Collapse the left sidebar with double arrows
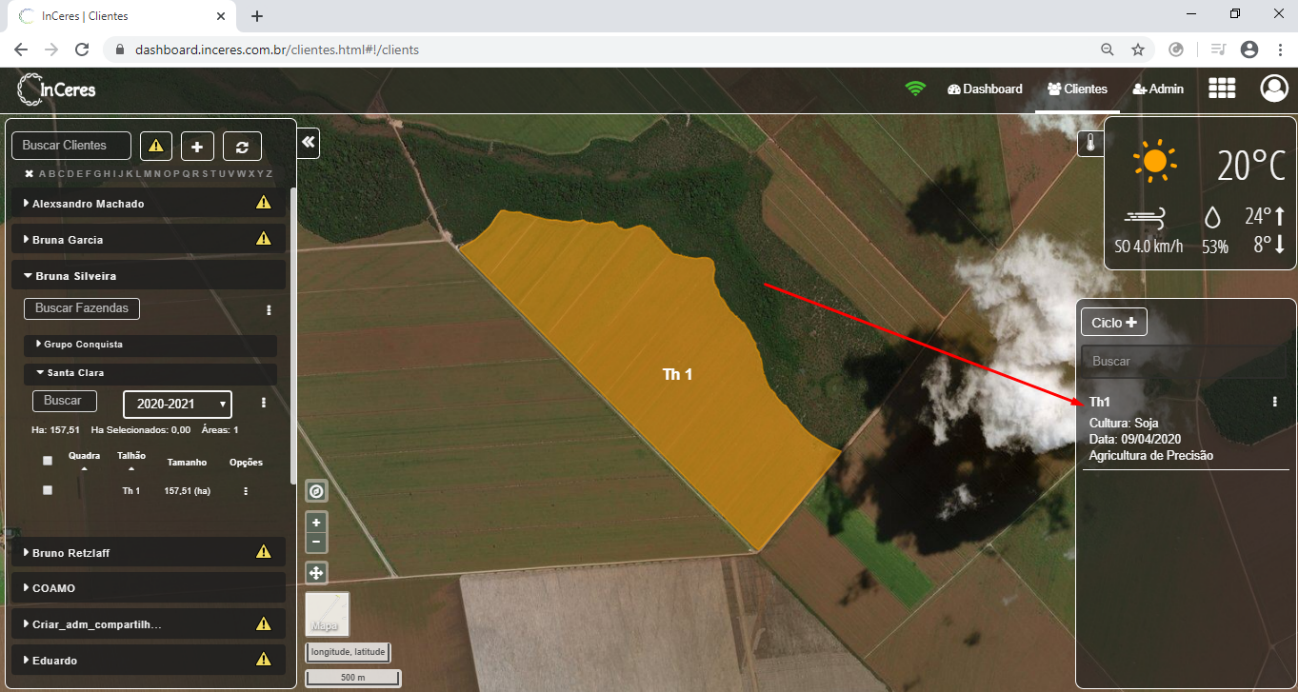This screenshot has height=692, width=1298. click(x=308, y=142)
